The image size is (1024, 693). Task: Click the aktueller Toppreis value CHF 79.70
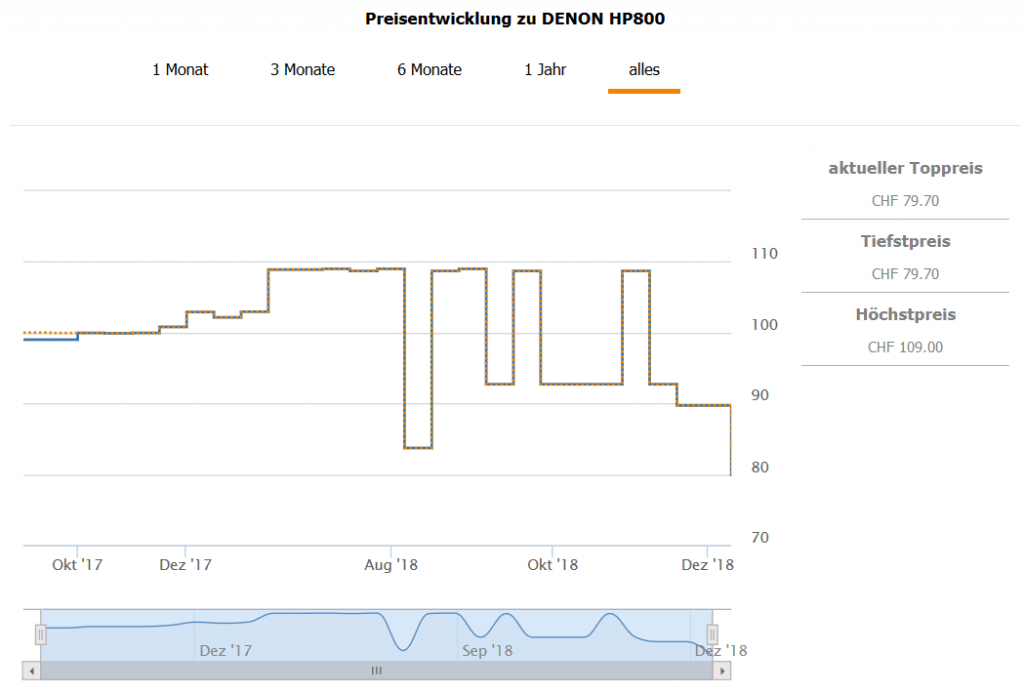click(x=905, y=201)
